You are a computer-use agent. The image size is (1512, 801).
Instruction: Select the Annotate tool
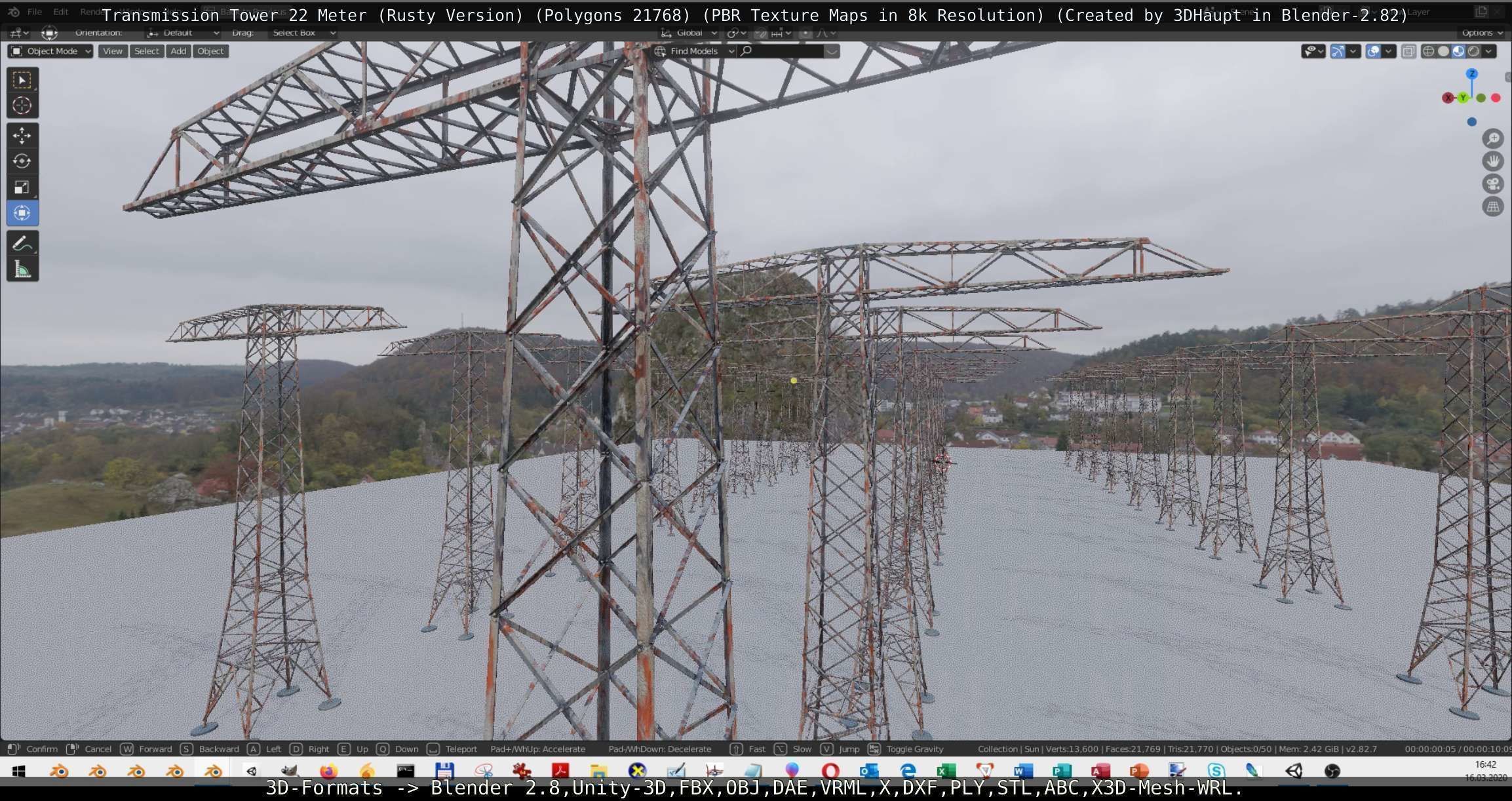pos(22,243)
